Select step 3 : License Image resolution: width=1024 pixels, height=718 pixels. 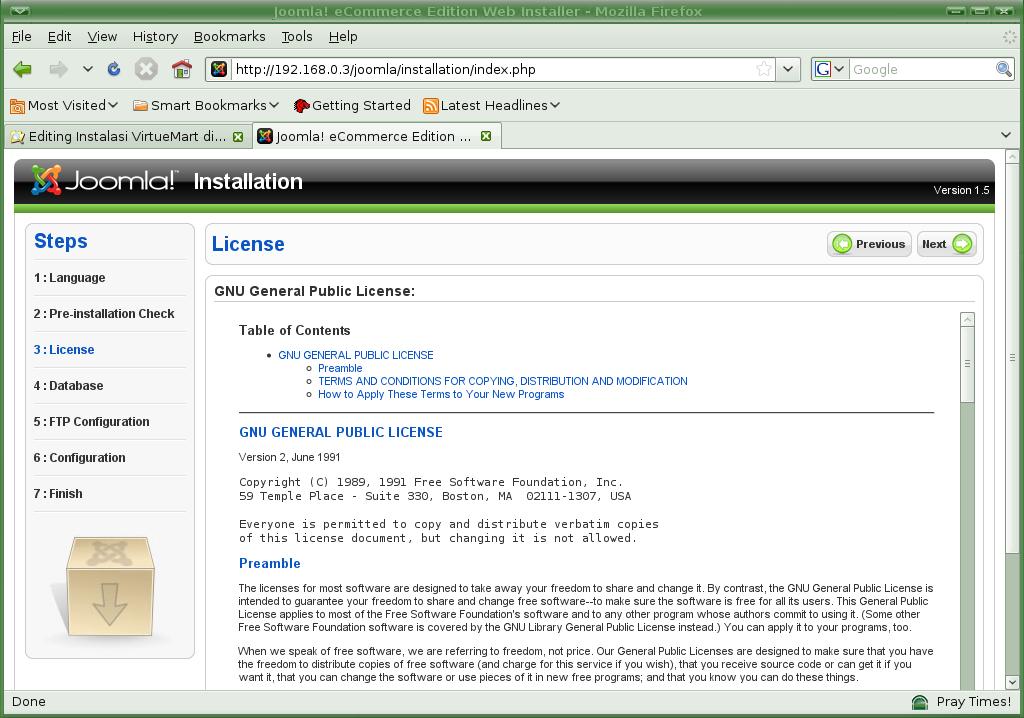coord(64,350)
